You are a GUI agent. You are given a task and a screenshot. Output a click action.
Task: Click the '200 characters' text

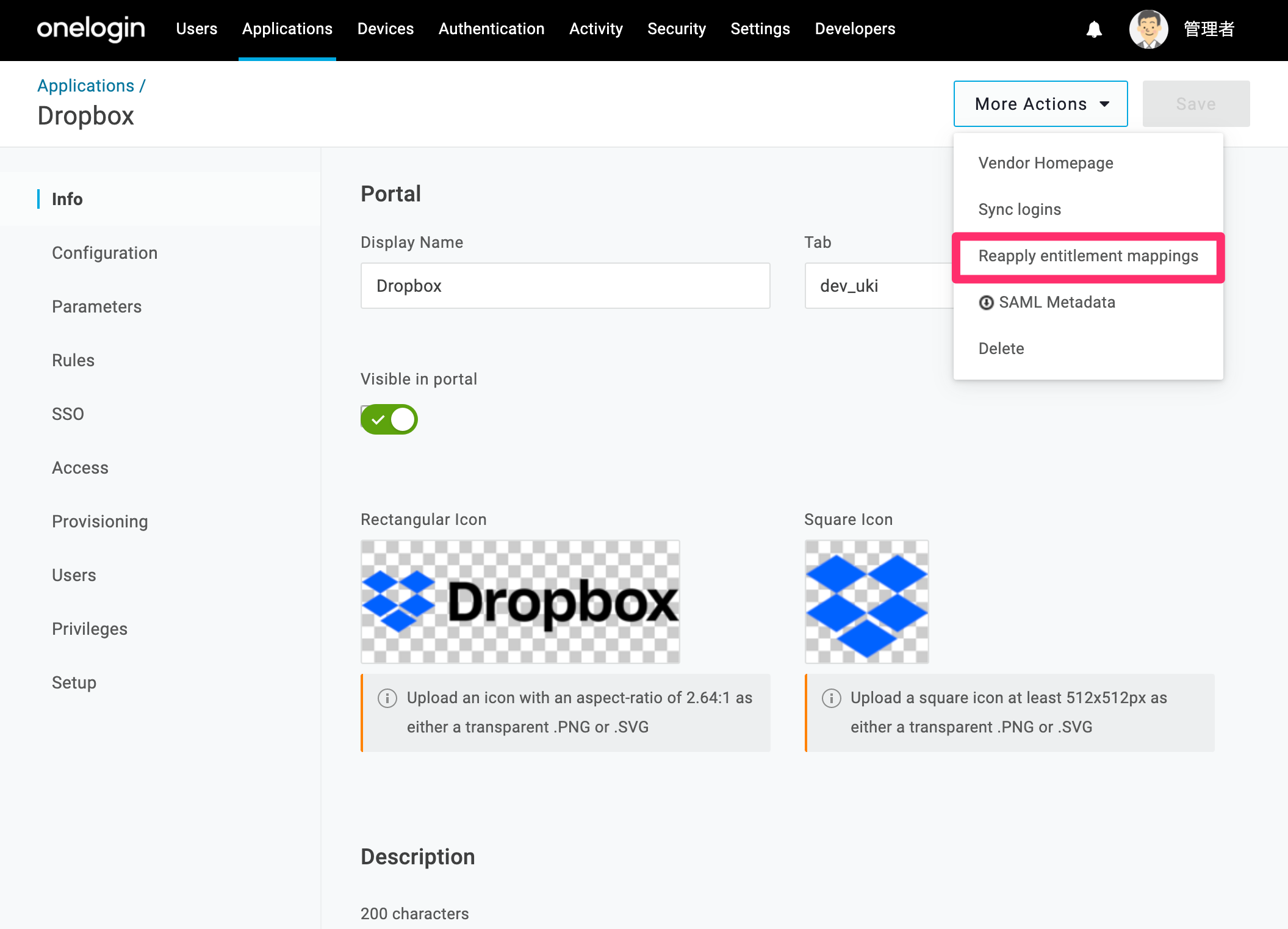point(415,914)
